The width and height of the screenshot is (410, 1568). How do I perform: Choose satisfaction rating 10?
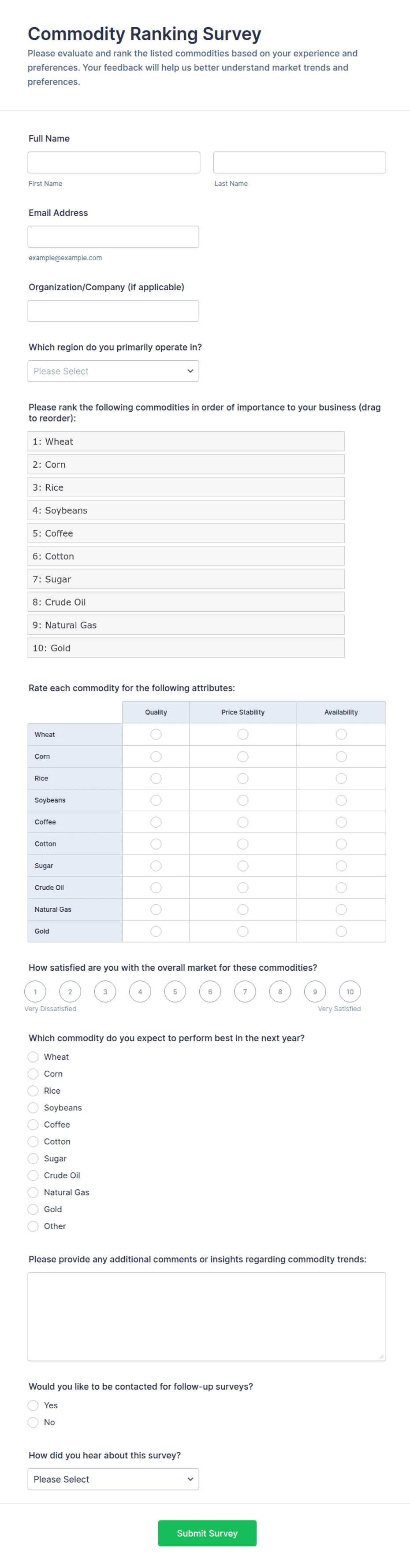click(350, 991)
